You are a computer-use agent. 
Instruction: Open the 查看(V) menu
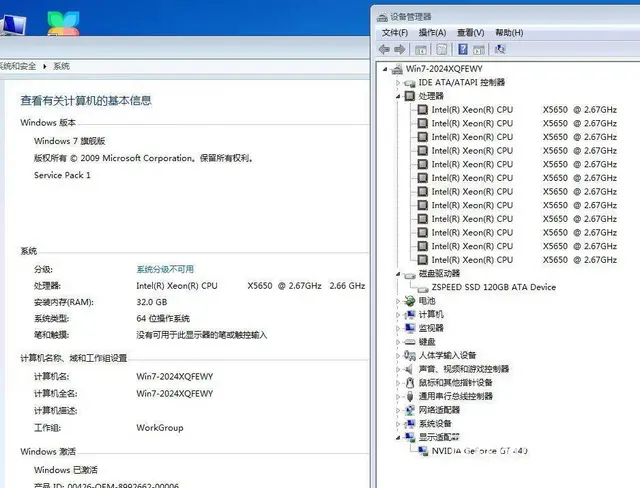point(471,33)
